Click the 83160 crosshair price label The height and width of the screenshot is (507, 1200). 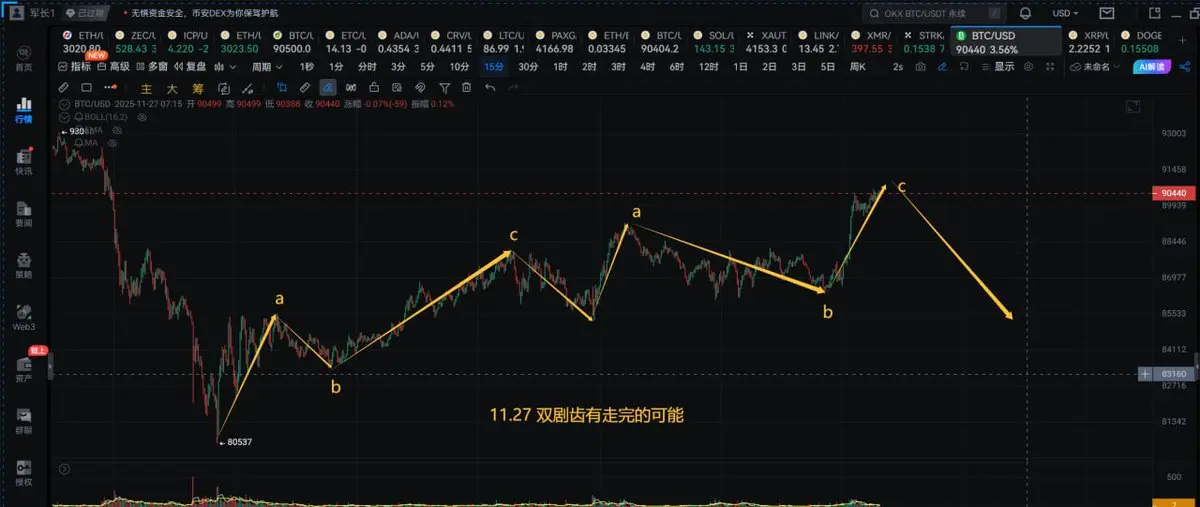[1173, 373]
